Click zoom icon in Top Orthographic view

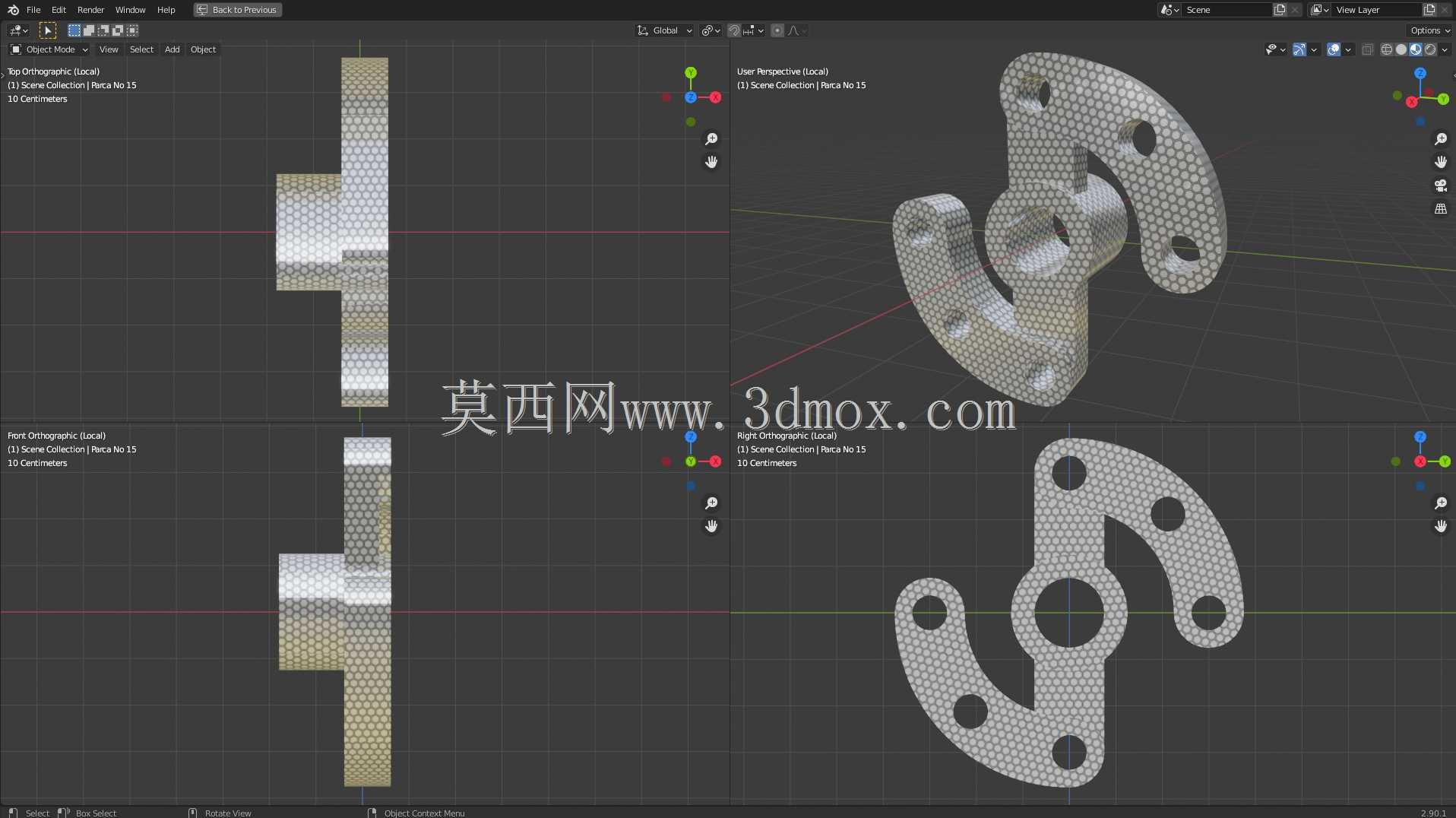click(x=711, y=139)
